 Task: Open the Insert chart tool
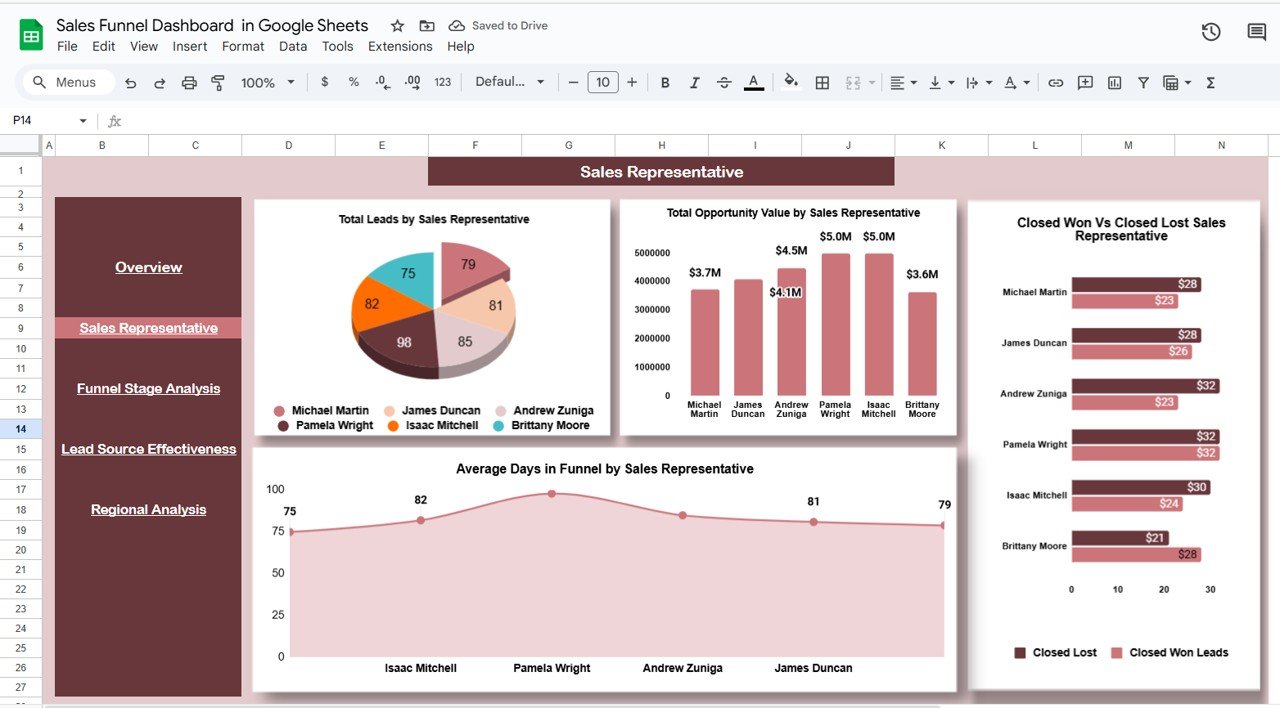pyautogui.click(x=1114, y=83)
